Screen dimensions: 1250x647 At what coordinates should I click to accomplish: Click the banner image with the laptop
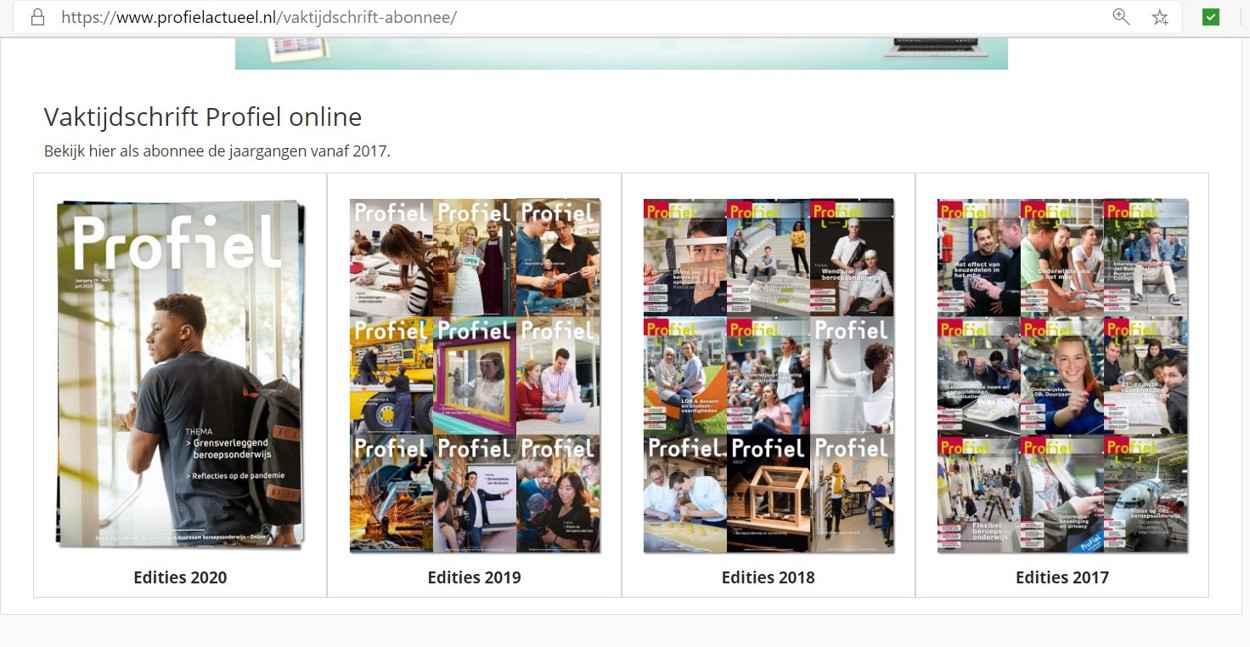point(621,53)
